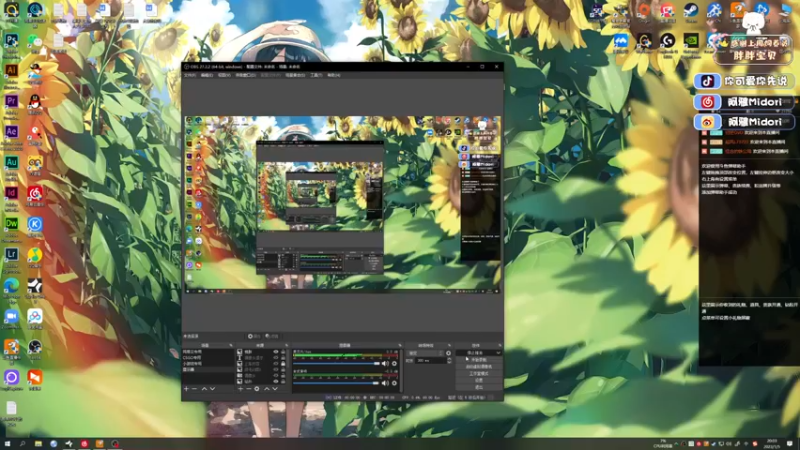The width and height of the screenshot is (800, 450).
Task: Mute the top mixer channel speaker
Action: [x=385, y=363]
